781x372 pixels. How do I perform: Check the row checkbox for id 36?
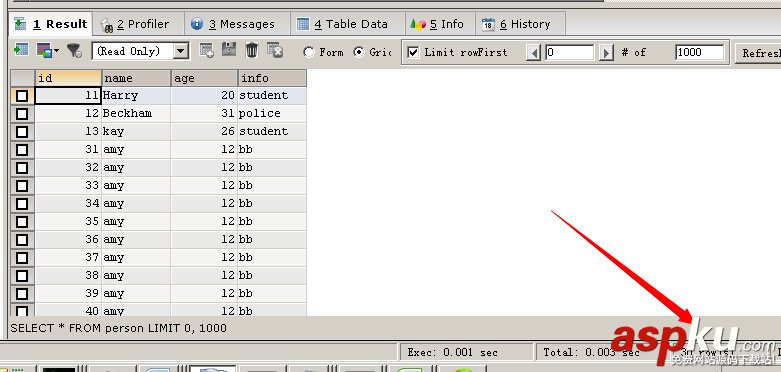pos(22,240)
